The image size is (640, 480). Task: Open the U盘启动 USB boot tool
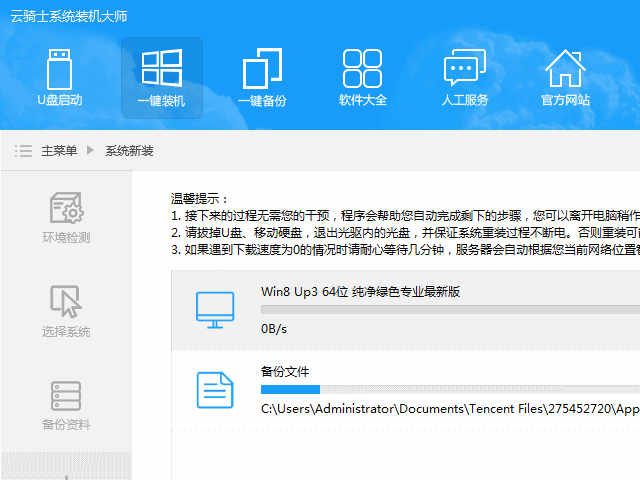point(60,78)
